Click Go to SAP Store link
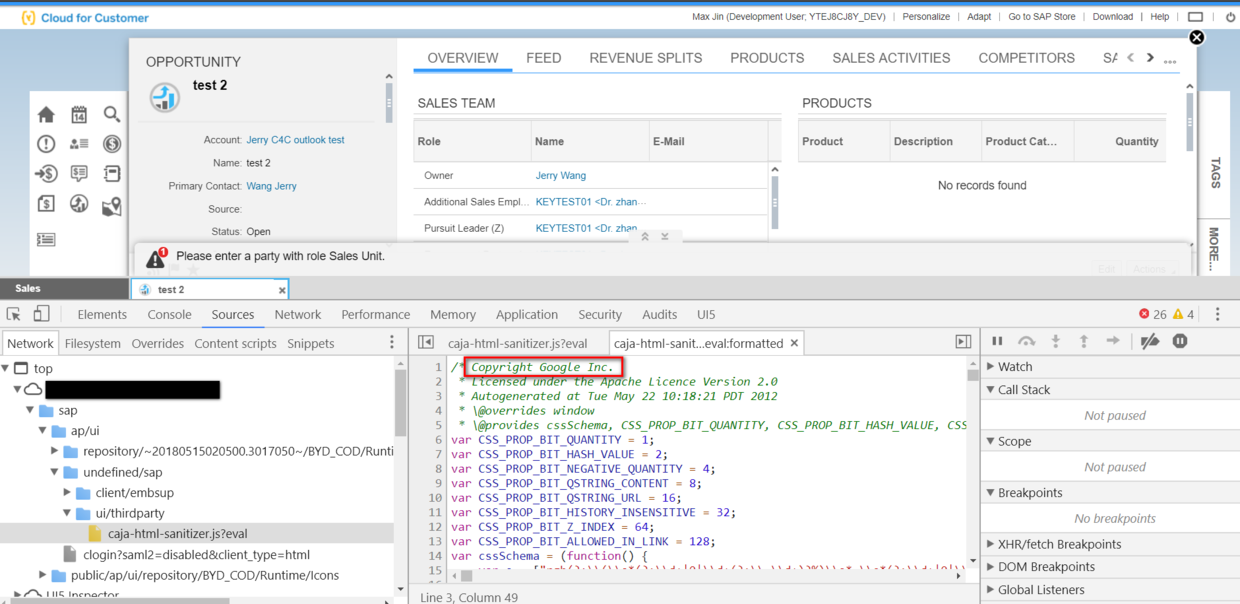Viewport: 1240px width, 604px height. click(1042, 16)
